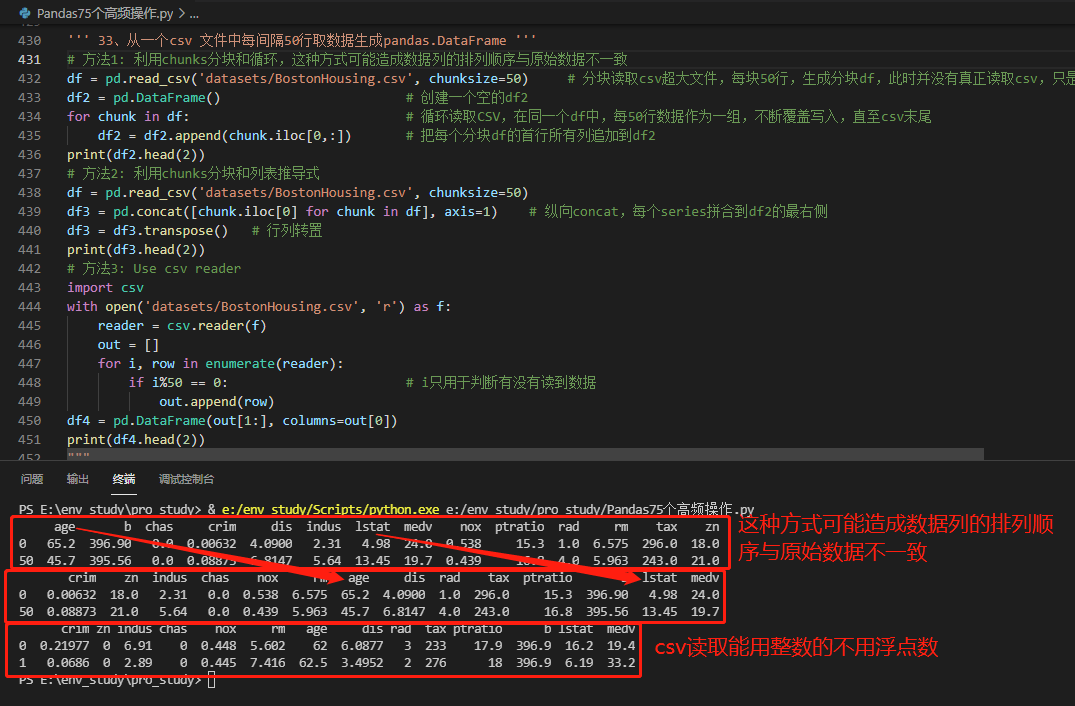Click the comment '# i只用于判断有没有读到数据'

point(501,382)
